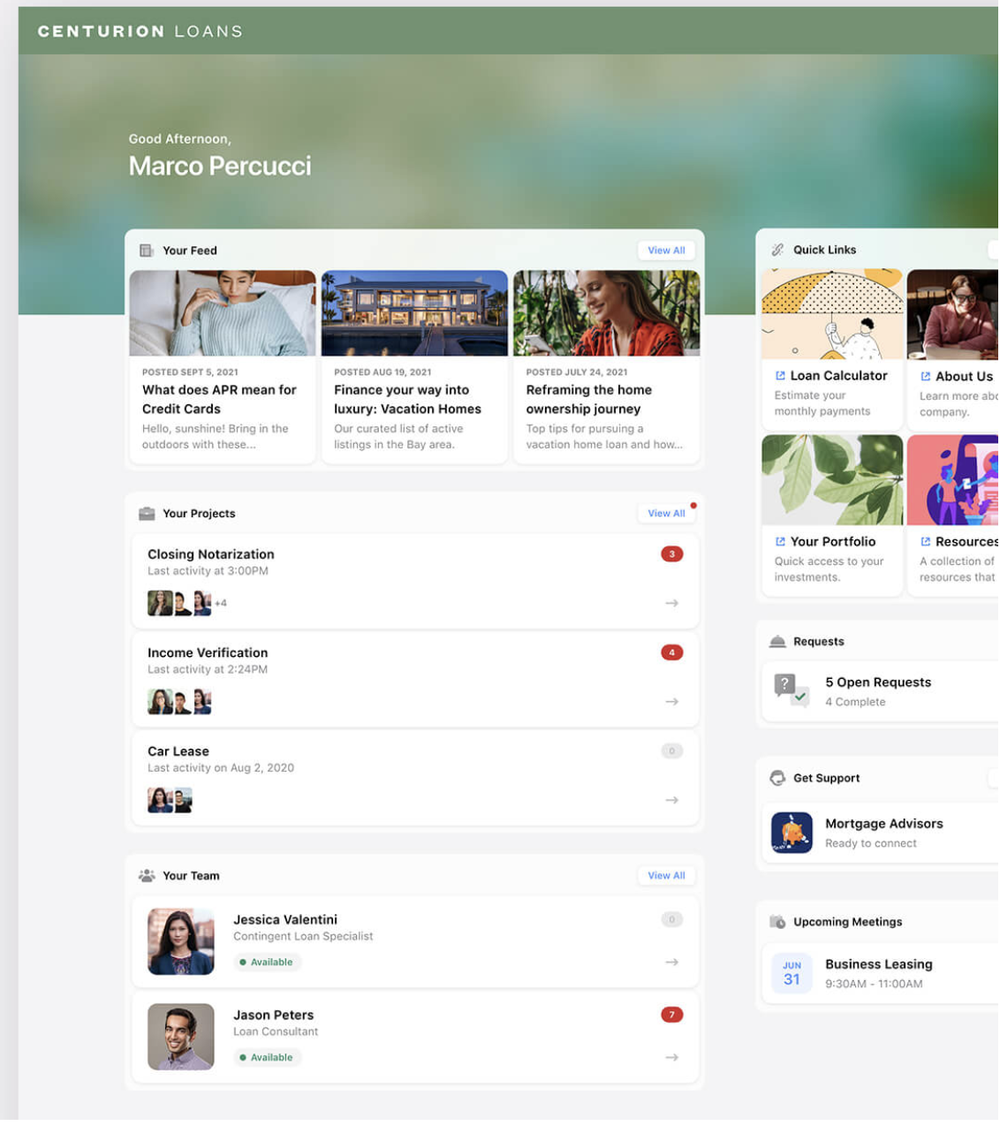Click the Requests bell icon
The width and height of the screenshot is (1000, 1130).
(x=778, y=641)
